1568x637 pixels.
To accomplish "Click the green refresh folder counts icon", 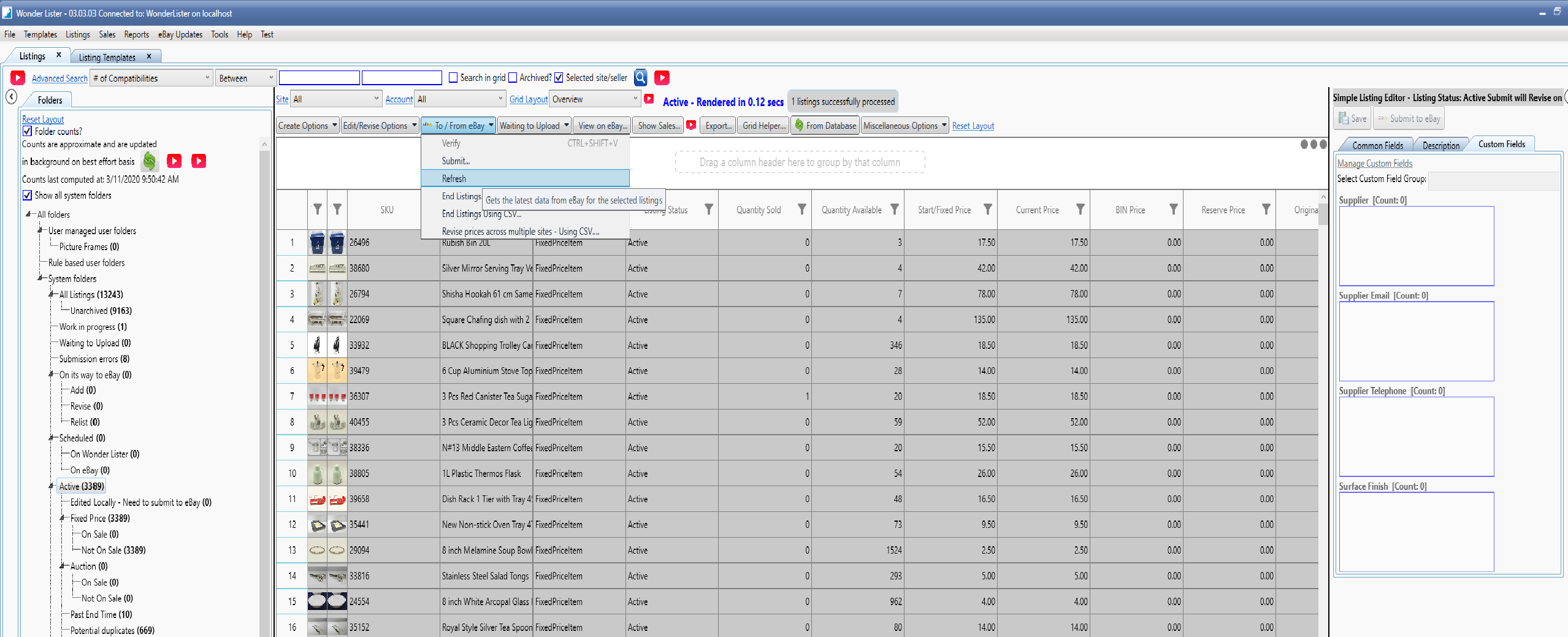I will (x=150, y=161).
